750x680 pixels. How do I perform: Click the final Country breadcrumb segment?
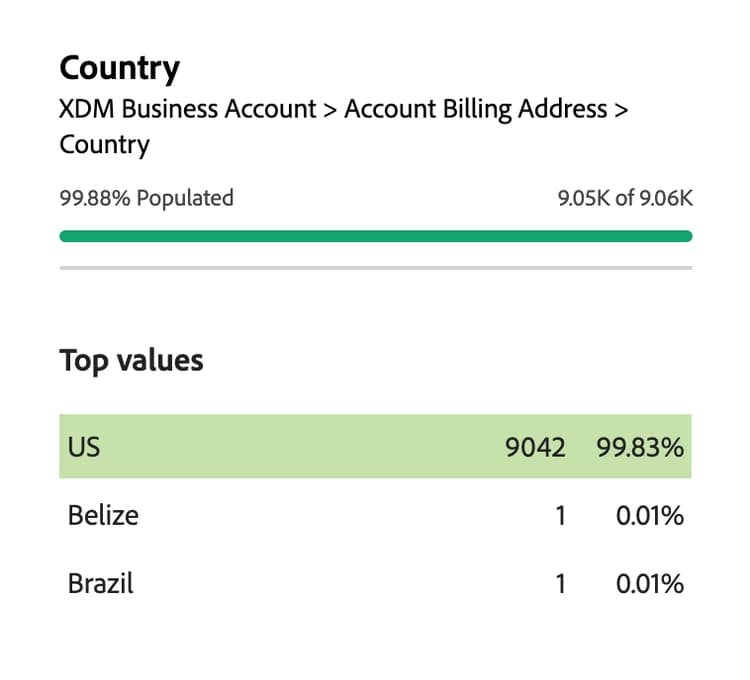pos(104,144)
